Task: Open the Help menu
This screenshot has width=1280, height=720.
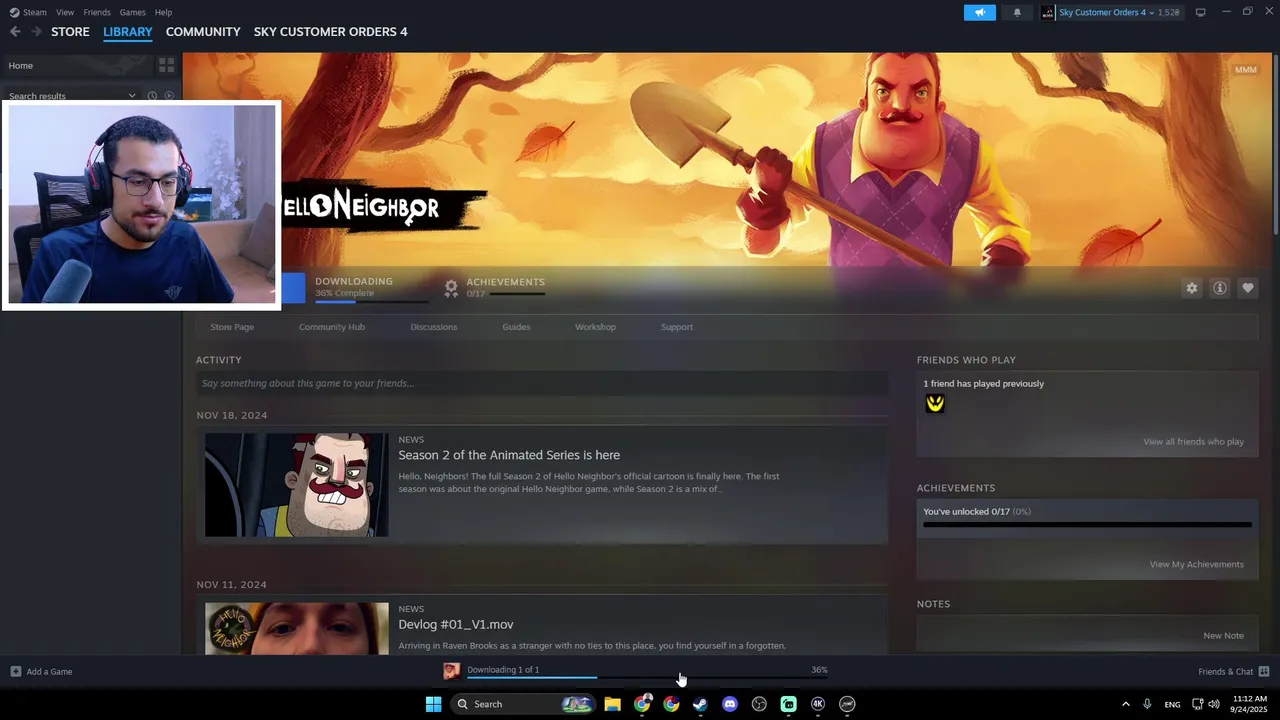Action: click(x=163, y=12)
